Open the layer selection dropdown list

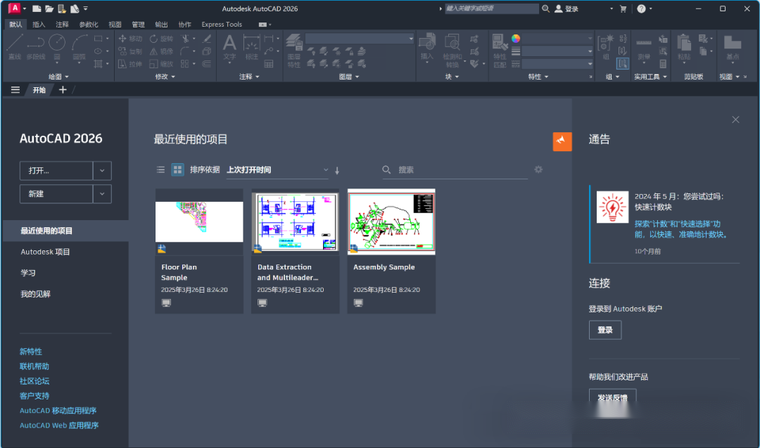[360, 38]
